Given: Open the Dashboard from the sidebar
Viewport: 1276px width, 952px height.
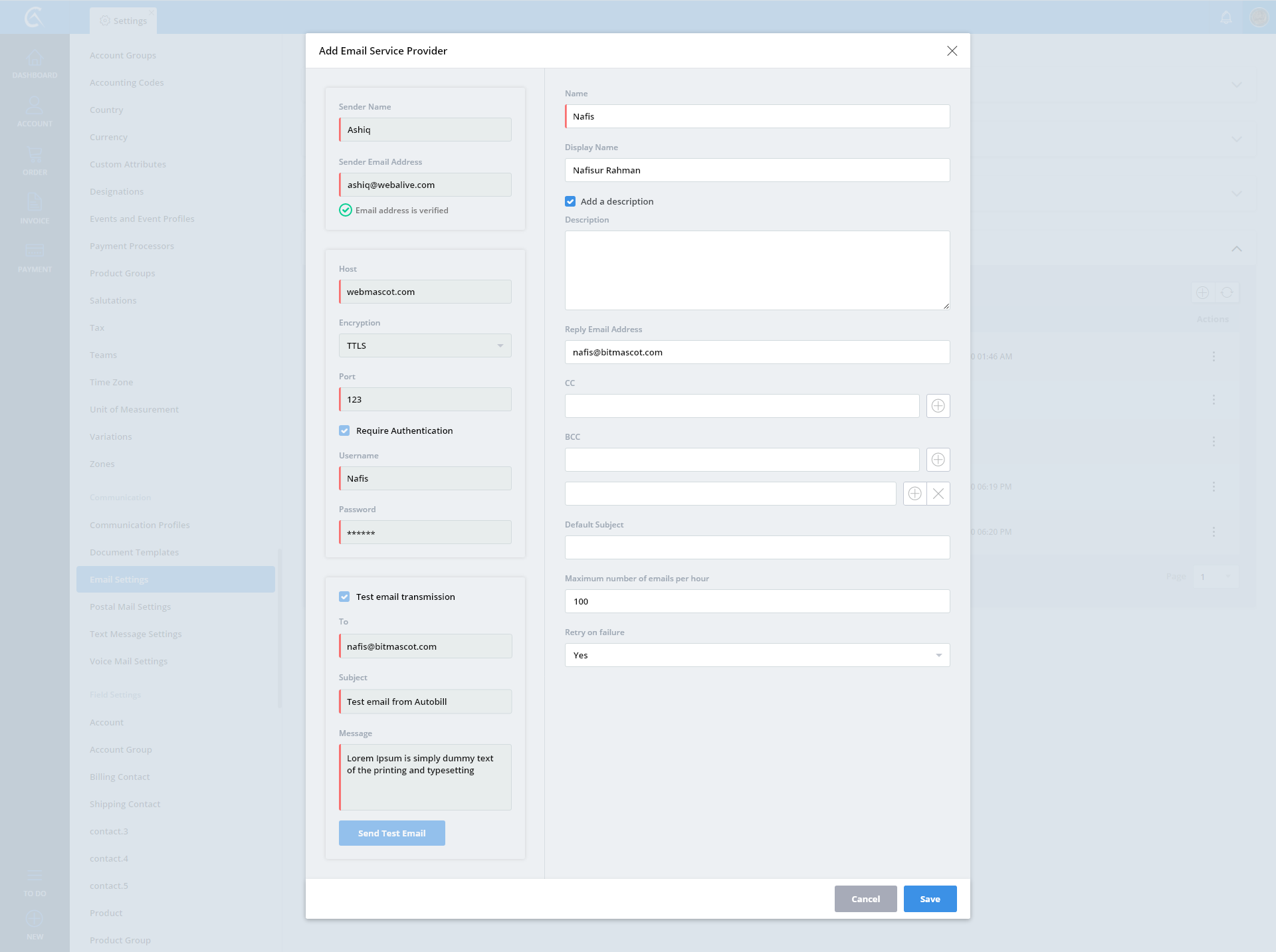Looking at the screenshot, I should 35,64.
